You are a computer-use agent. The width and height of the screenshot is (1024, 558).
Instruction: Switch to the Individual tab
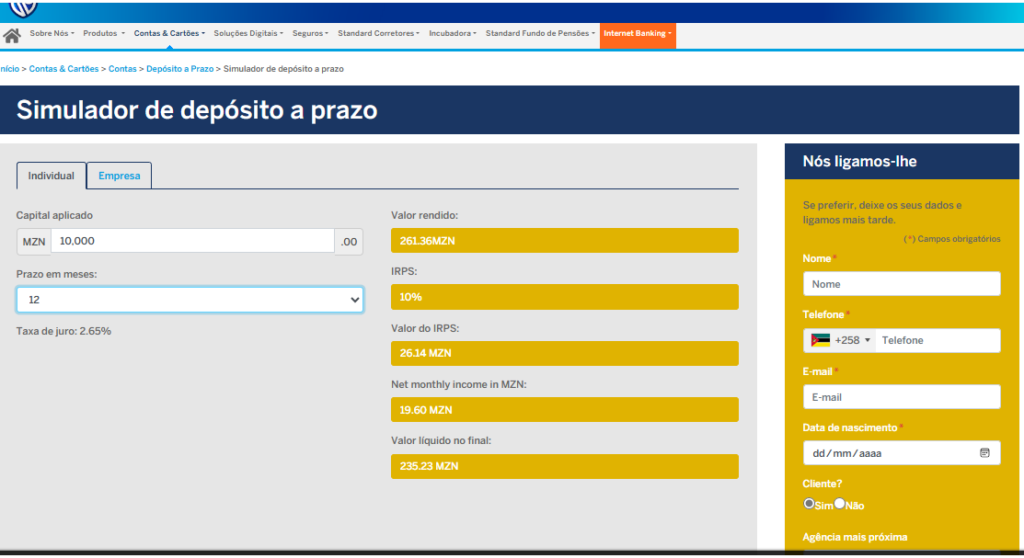point(51,176)
